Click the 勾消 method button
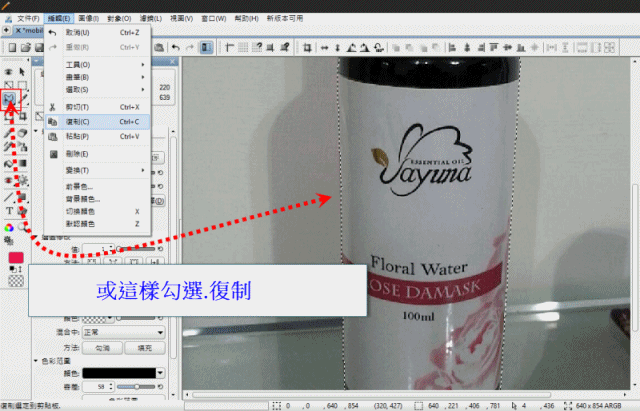The width and height of the screenshot is (640, 411). click(102, 348)
